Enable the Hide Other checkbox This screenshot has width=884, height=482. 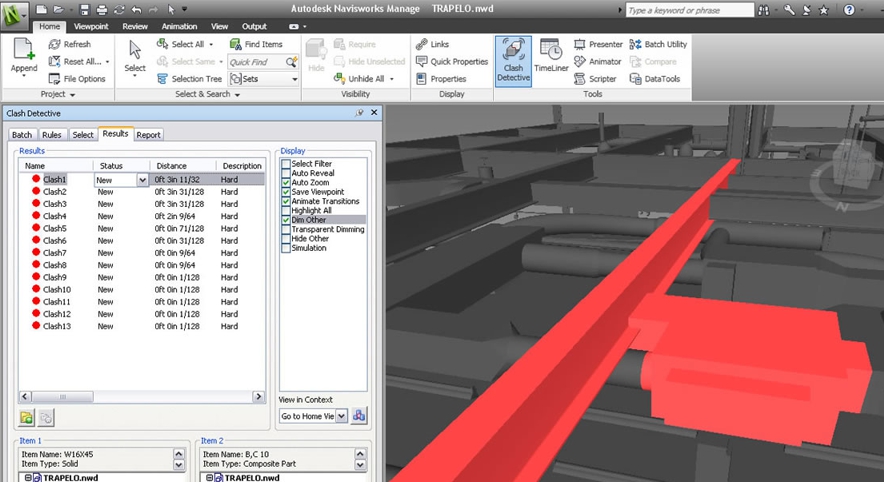286,239
